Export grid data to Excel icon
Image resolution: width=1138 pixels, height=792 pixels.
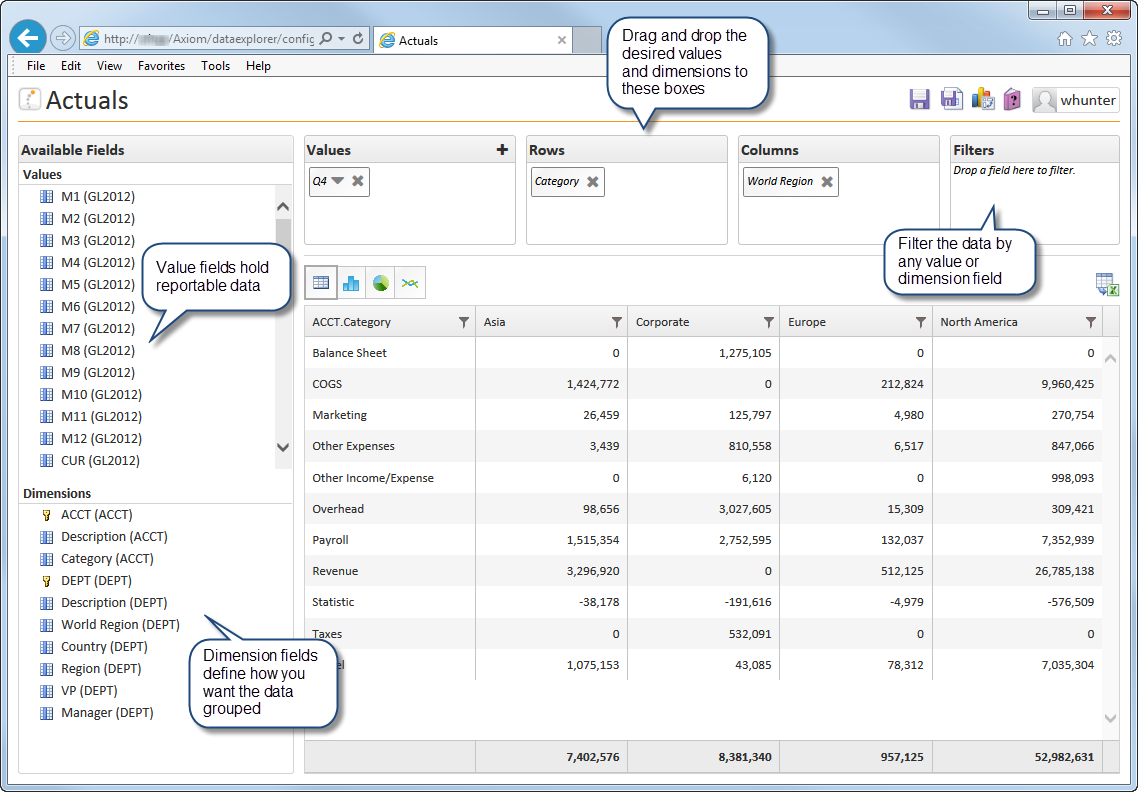(1107, 284)
